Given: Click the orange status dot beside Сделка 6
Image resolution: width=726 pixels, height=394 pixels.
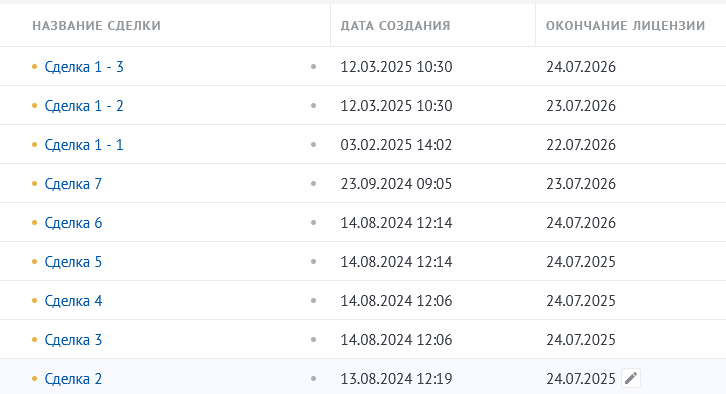Looking at the screenshot, I should (34, 223).
